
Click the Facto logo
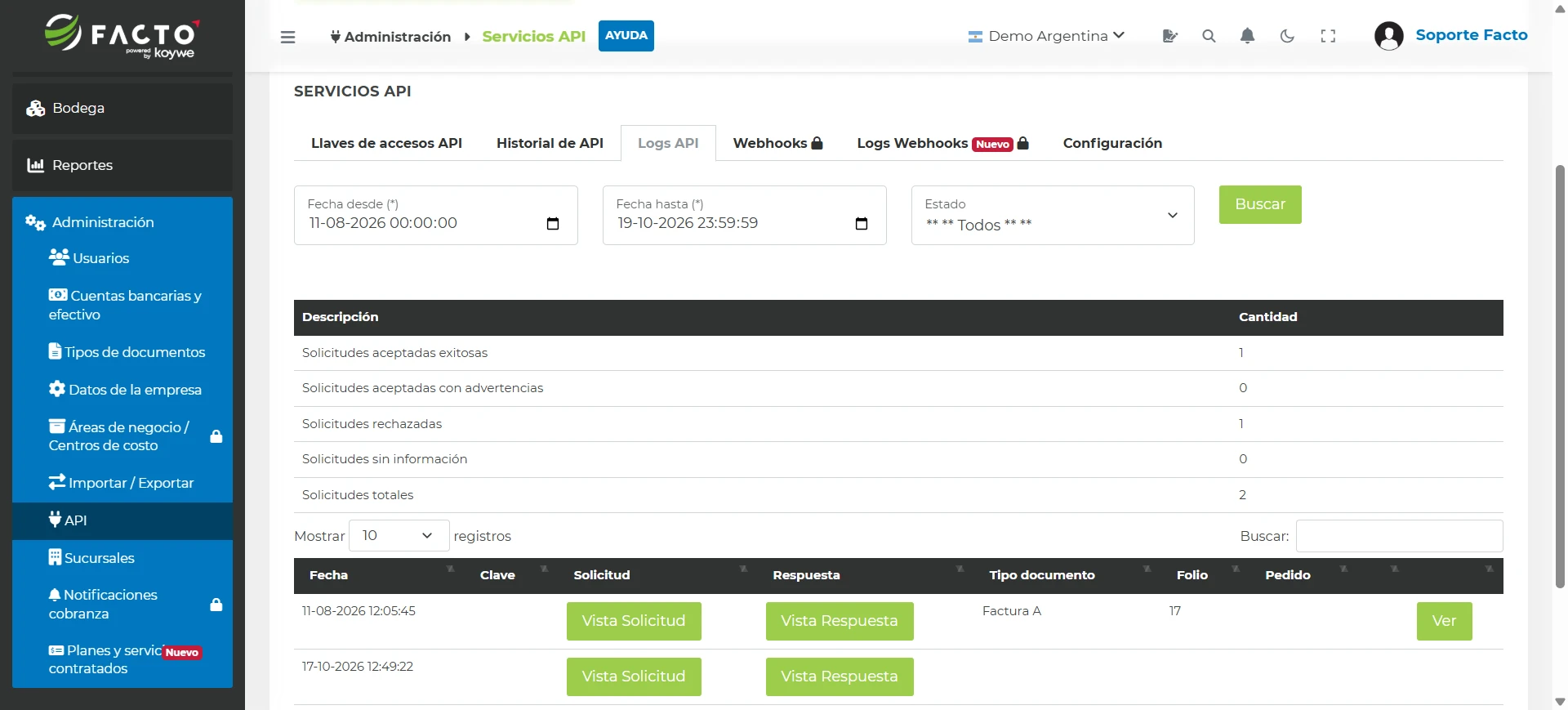point(122,36)
